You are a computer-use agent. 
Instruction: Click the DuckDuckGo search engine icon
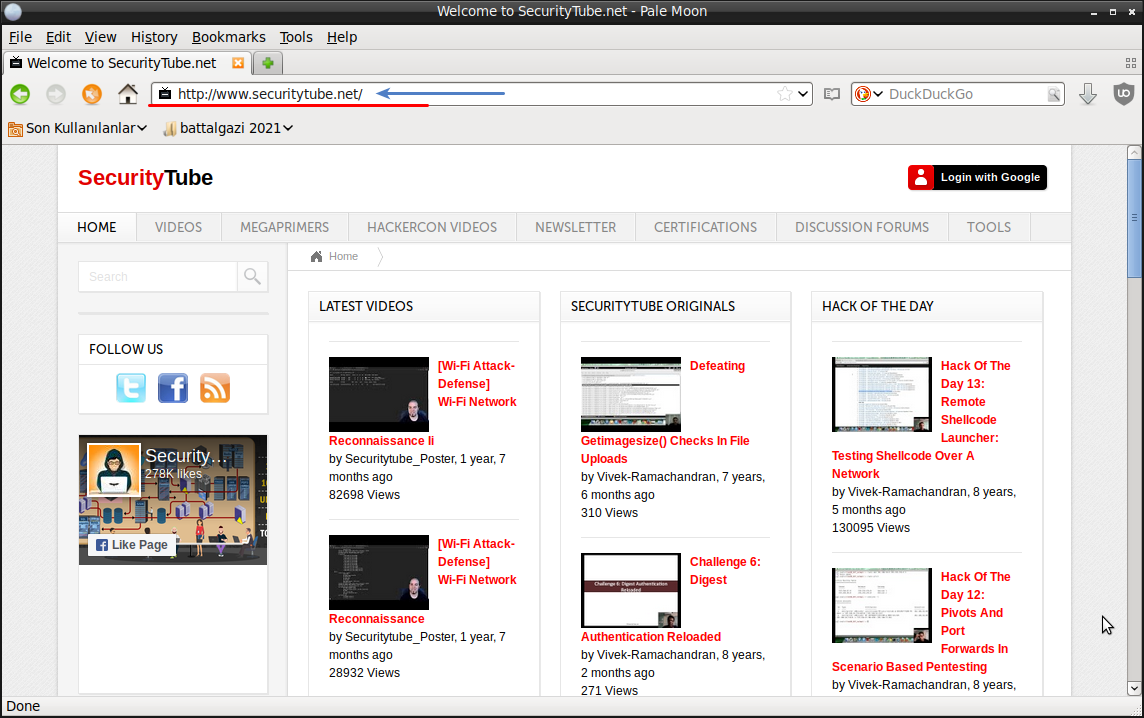(x=862, y=94)
